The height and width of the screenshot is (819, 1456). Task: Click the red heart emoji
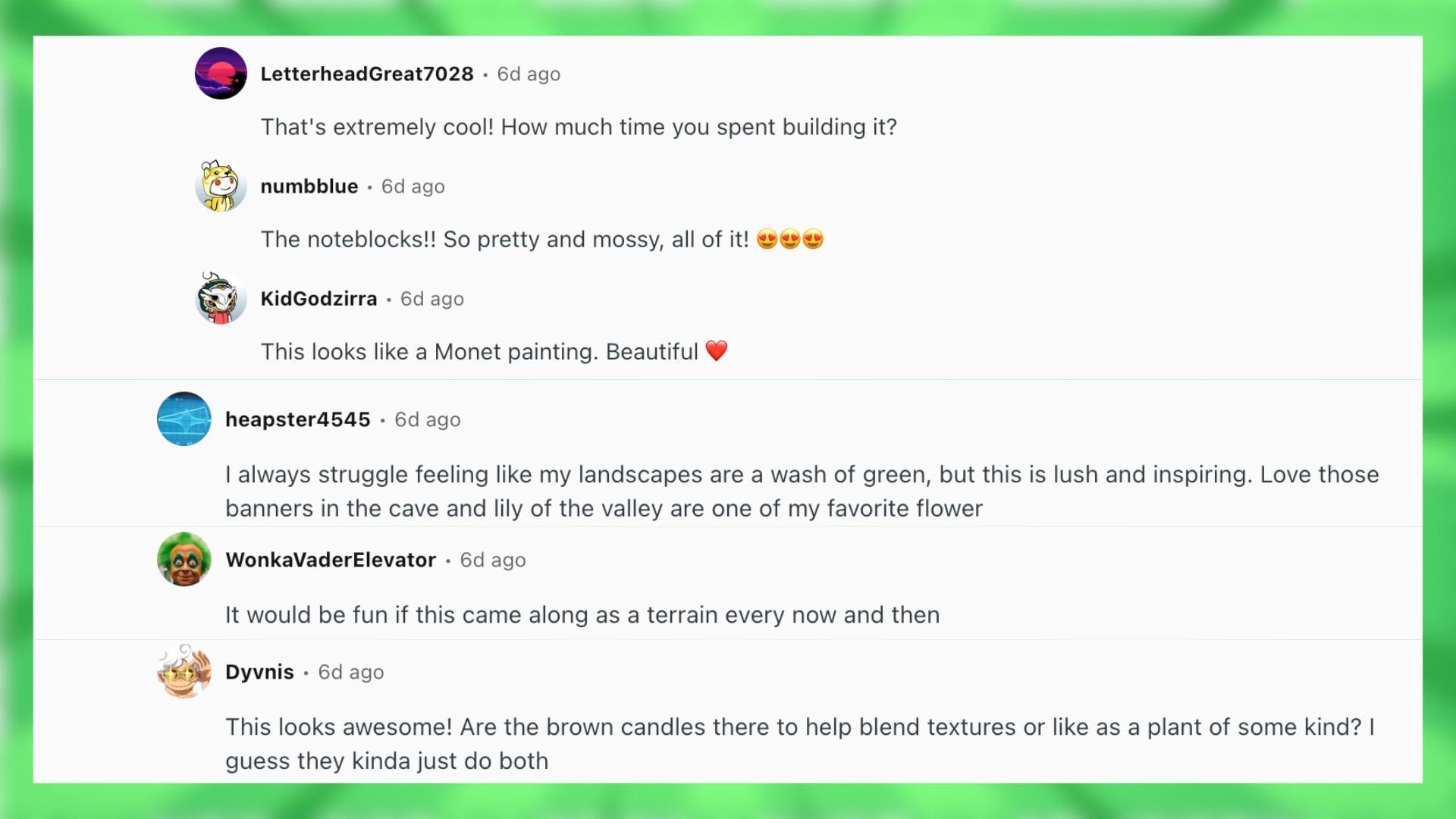coord(716,350)
